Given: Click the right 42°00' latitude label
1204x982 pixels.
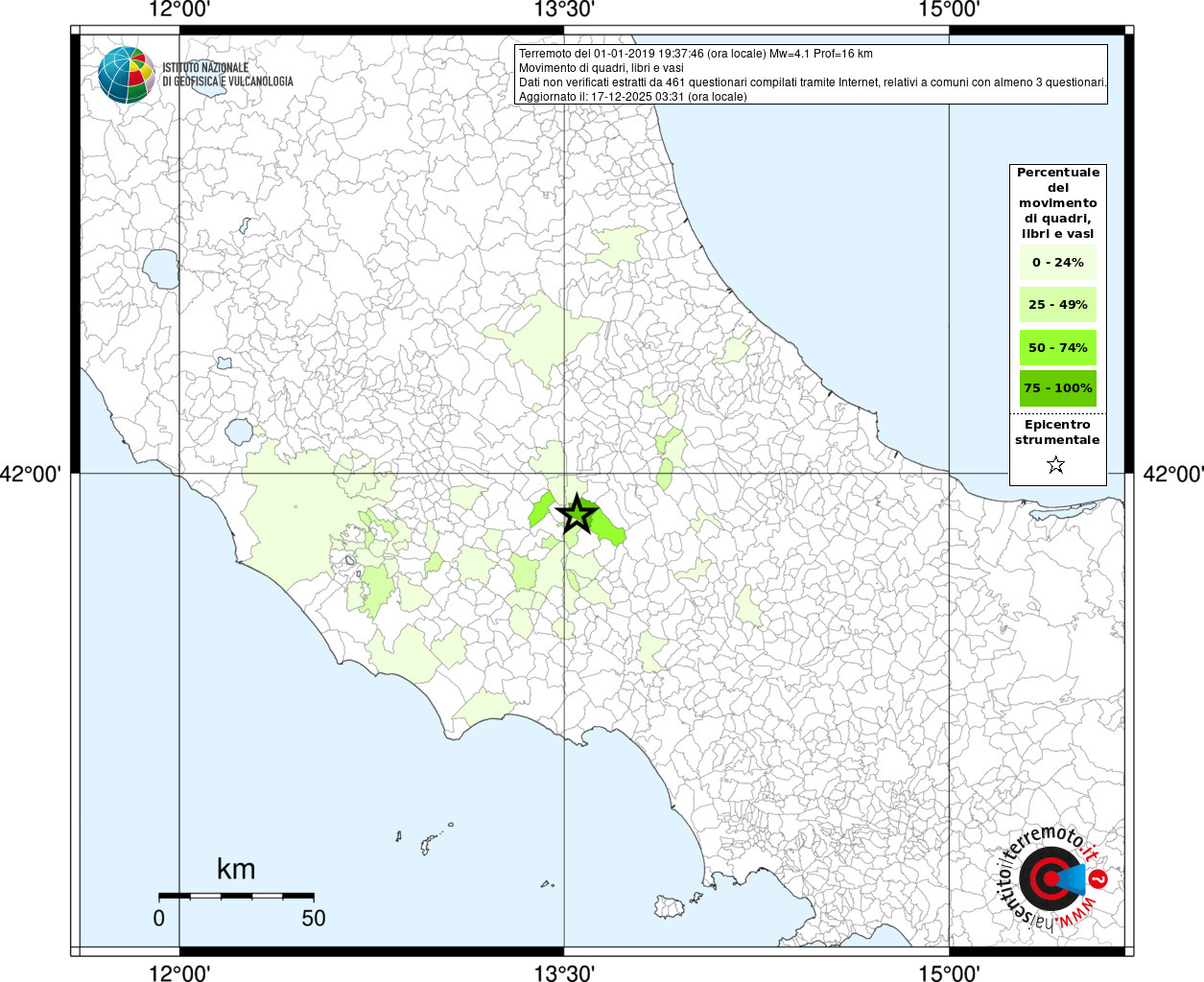Looking at the screenshot, I should pos(1173,474).
